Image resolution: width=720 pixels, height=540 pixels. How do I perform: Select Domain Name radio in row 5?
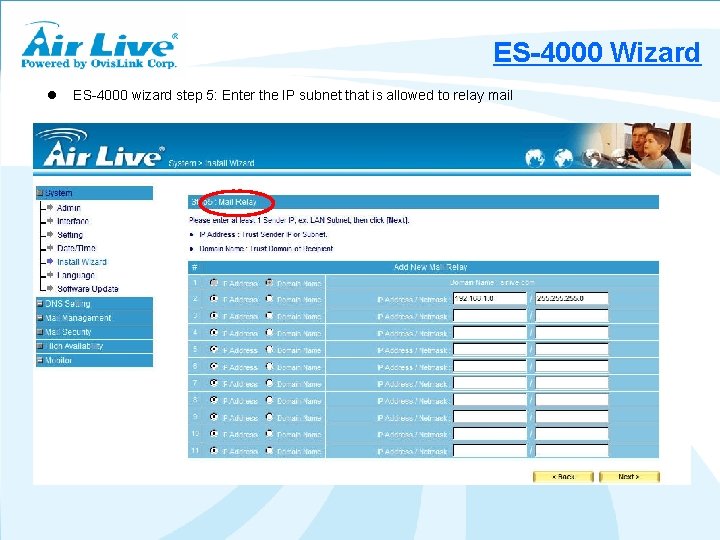pos(270,349)
